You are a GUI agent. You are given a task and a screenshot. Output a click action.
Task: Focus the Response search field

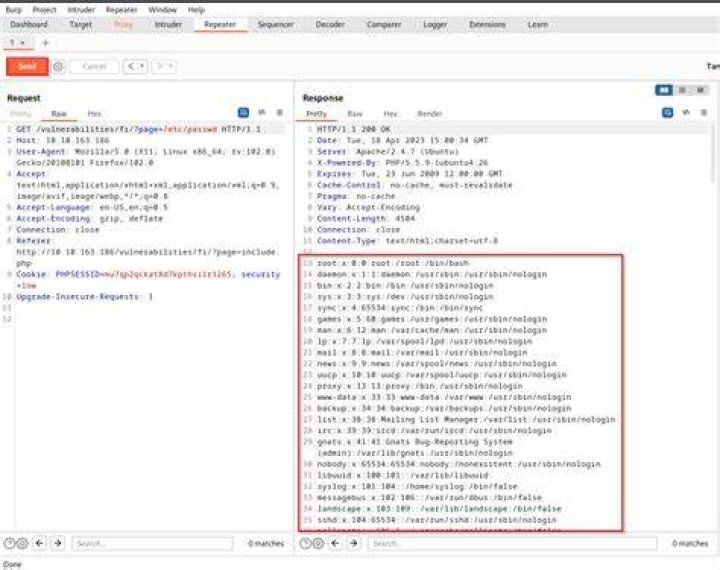(x=512, y=544)
